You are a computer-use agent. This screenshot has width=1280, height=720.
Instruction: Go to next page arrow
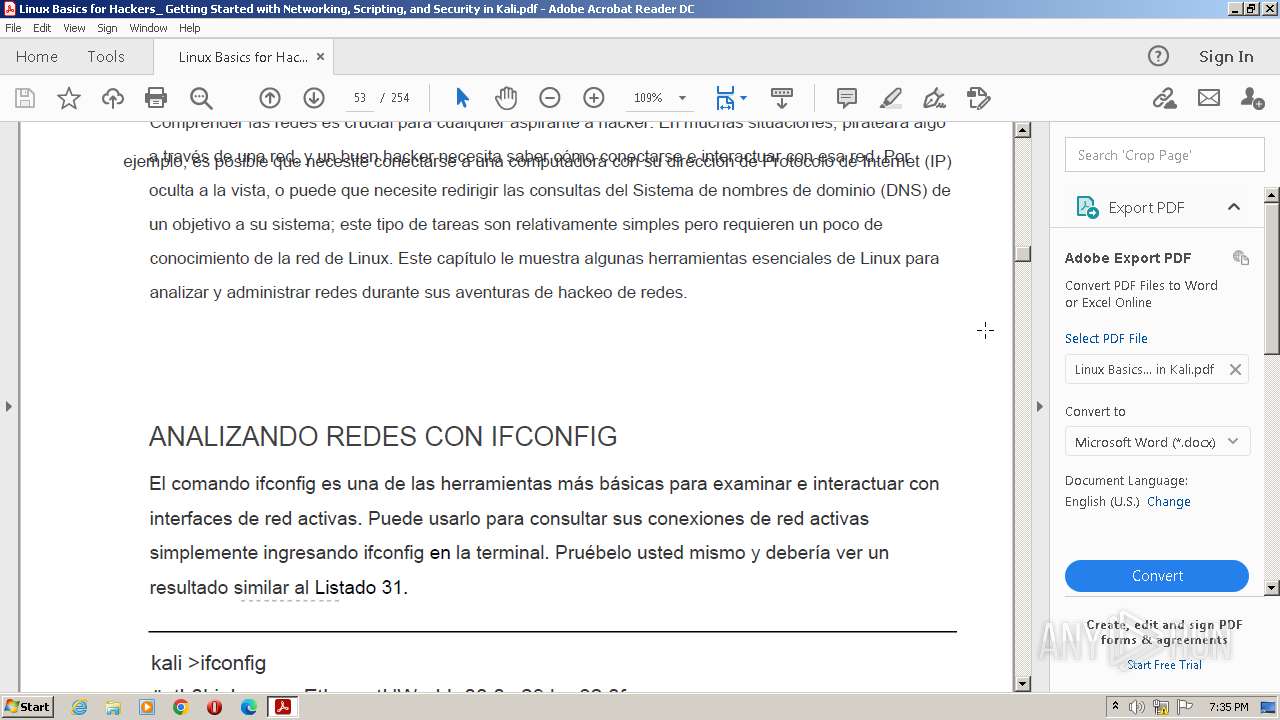[x=314, y=98]
